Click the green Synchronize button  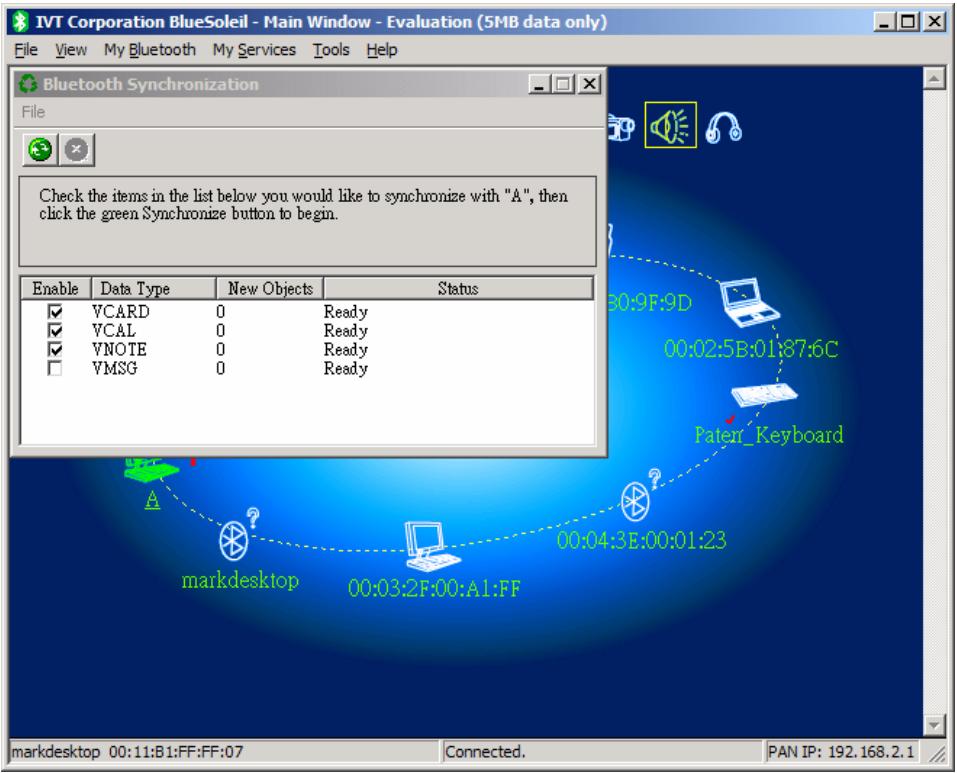pos(40,149)
